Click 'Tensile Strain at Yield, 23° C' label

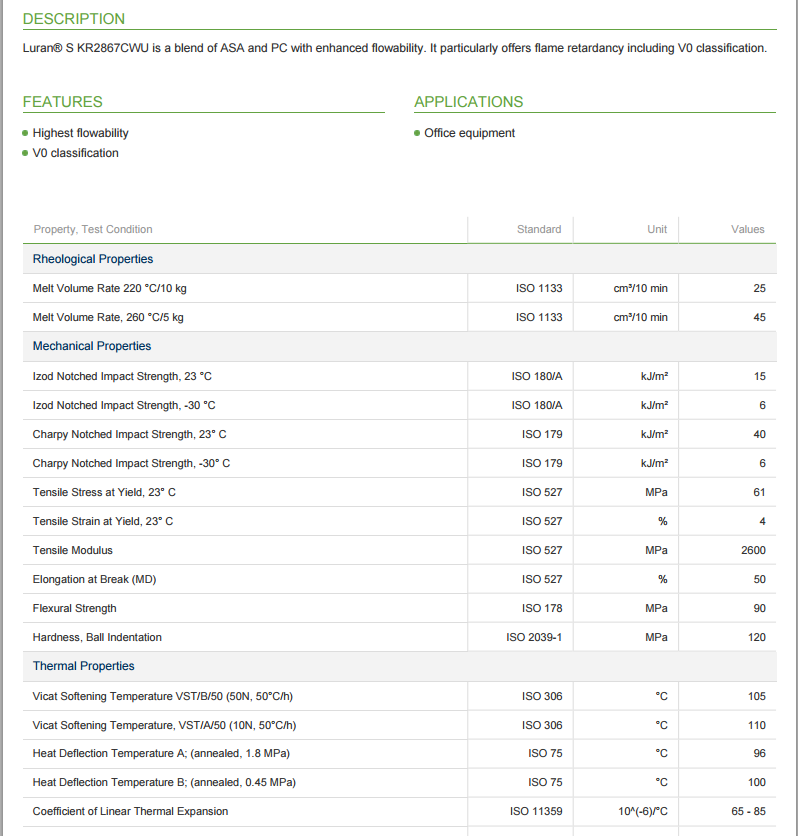point(103,521)
